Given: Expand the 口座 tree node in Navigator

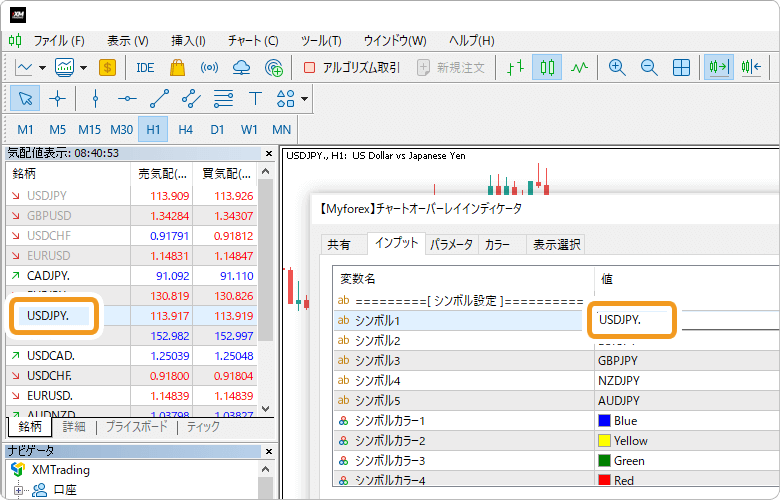Looking at the screenshot, I should click(18, 491).
